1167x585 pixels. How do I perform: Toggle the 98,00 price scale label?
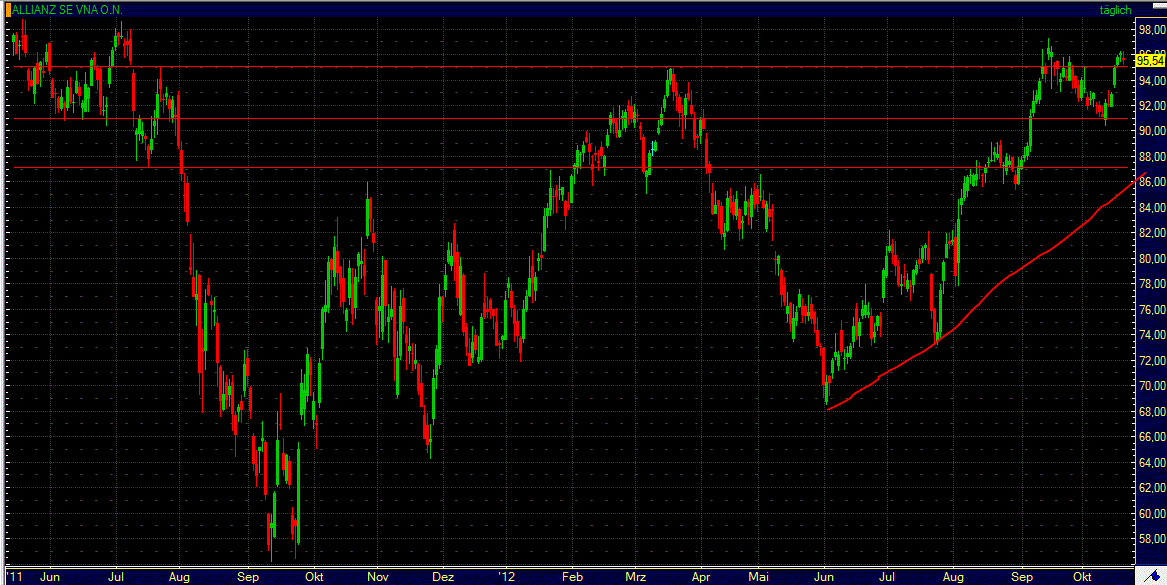click(x=1149, y=31)
